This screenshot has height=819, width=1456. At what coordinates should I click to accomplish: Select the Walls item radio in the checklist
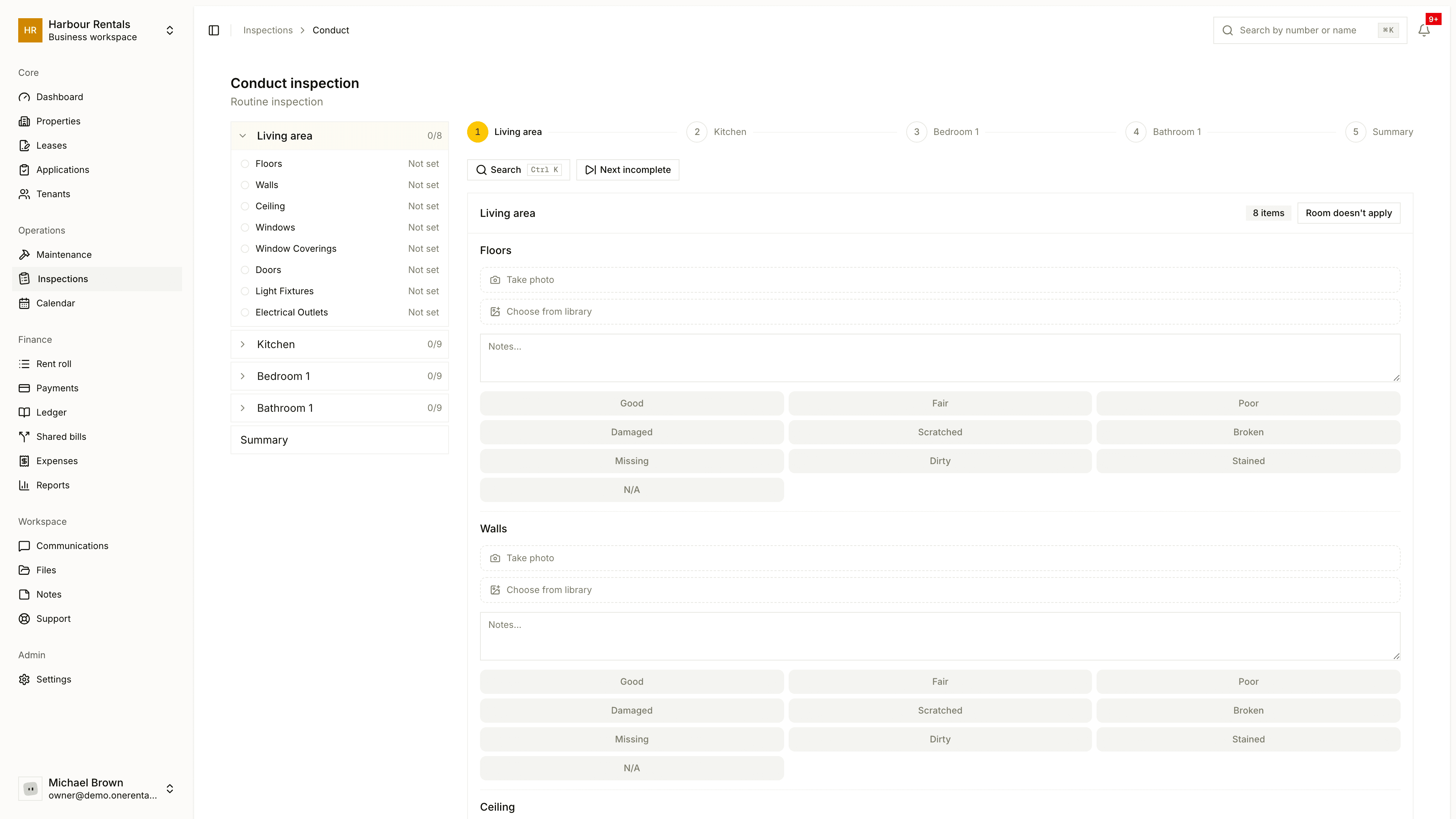(x=245, y=185)
